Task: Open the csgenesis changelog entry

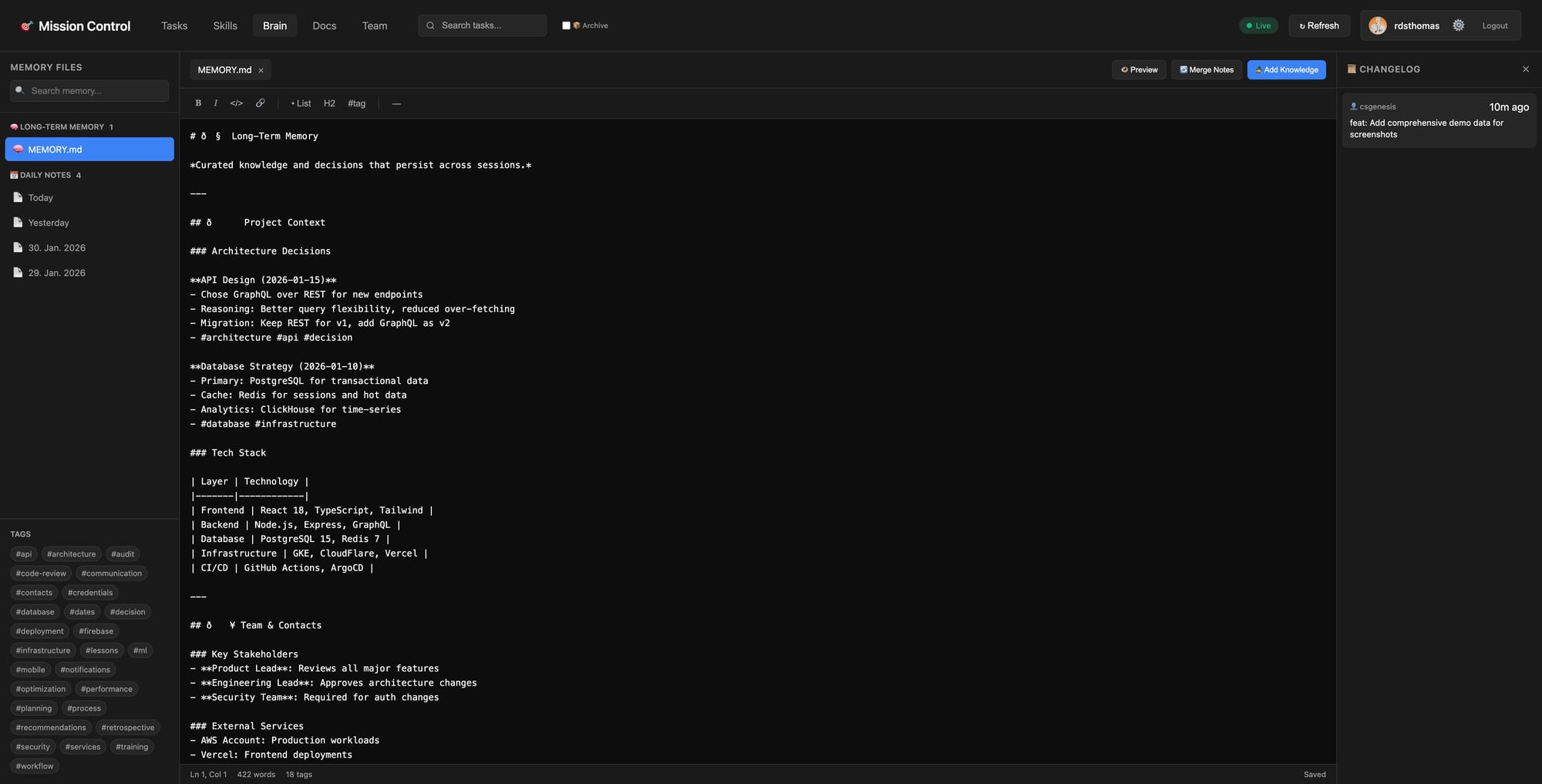Action: pos(1439,120)
